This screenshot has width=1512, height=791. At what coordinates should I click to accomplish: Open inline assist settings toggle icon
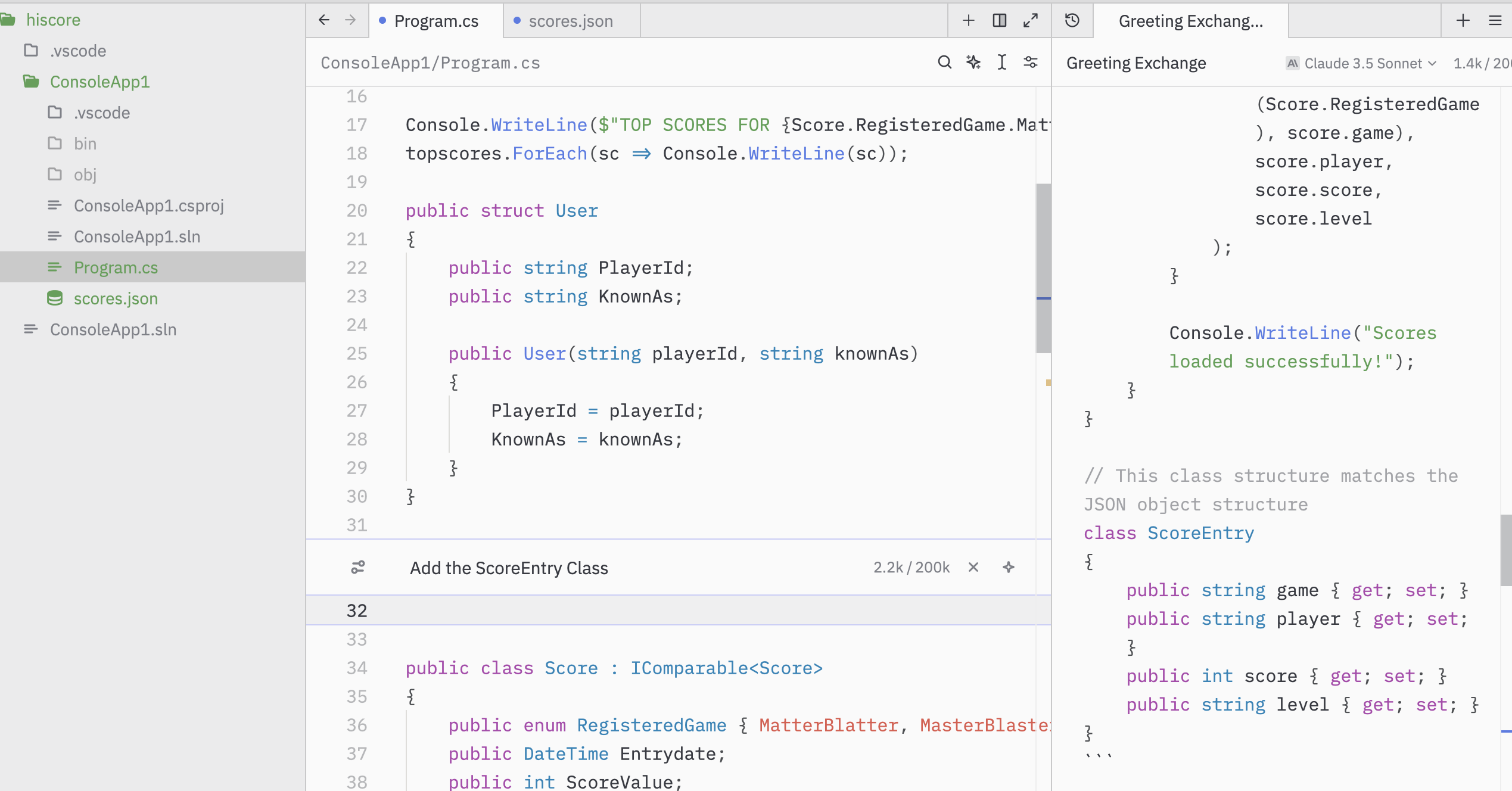tap(358, 567)
